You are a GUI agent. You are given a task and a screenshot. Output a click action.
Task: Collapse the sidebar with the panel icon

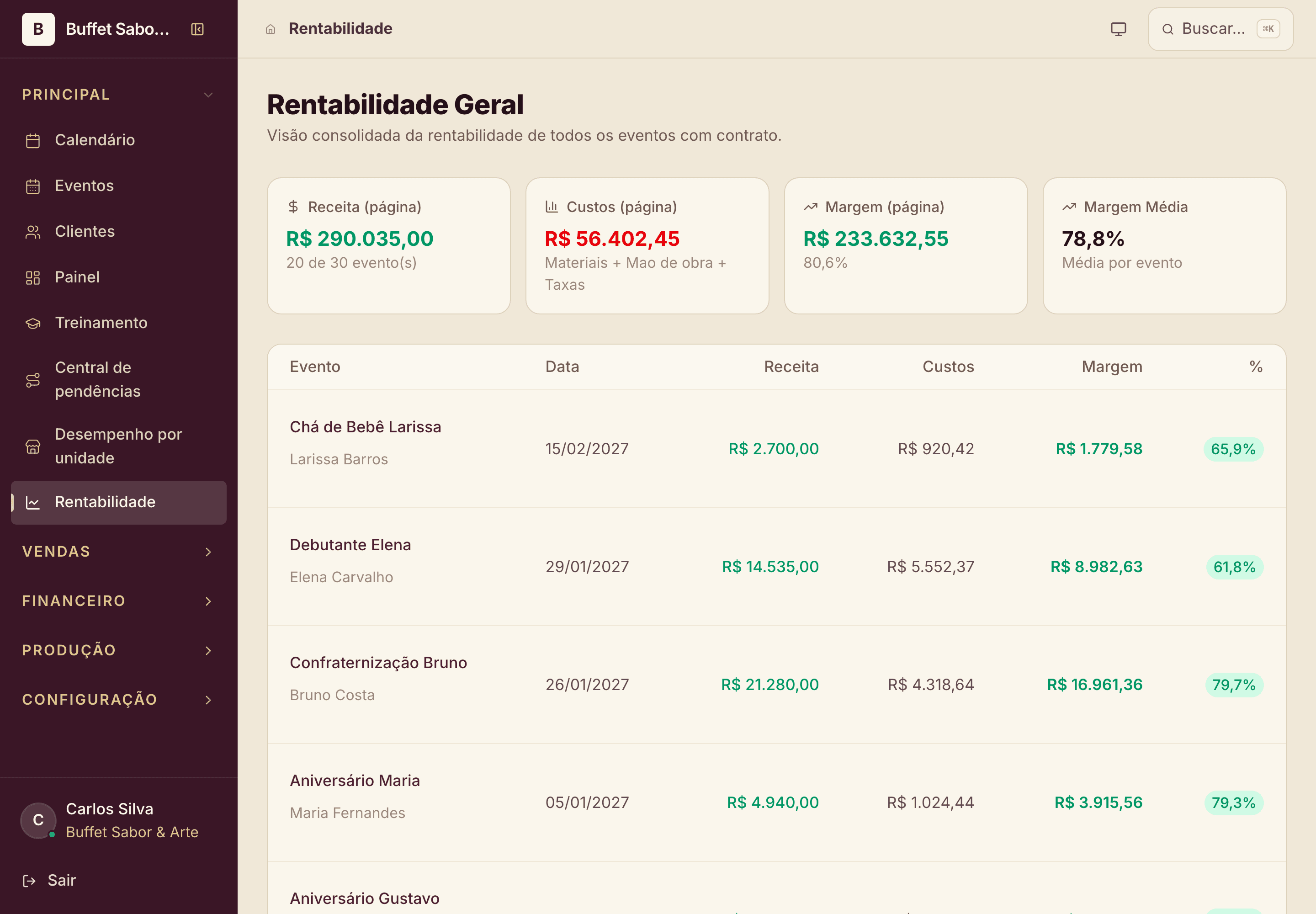pyautogui.click(x=197, y=29)
